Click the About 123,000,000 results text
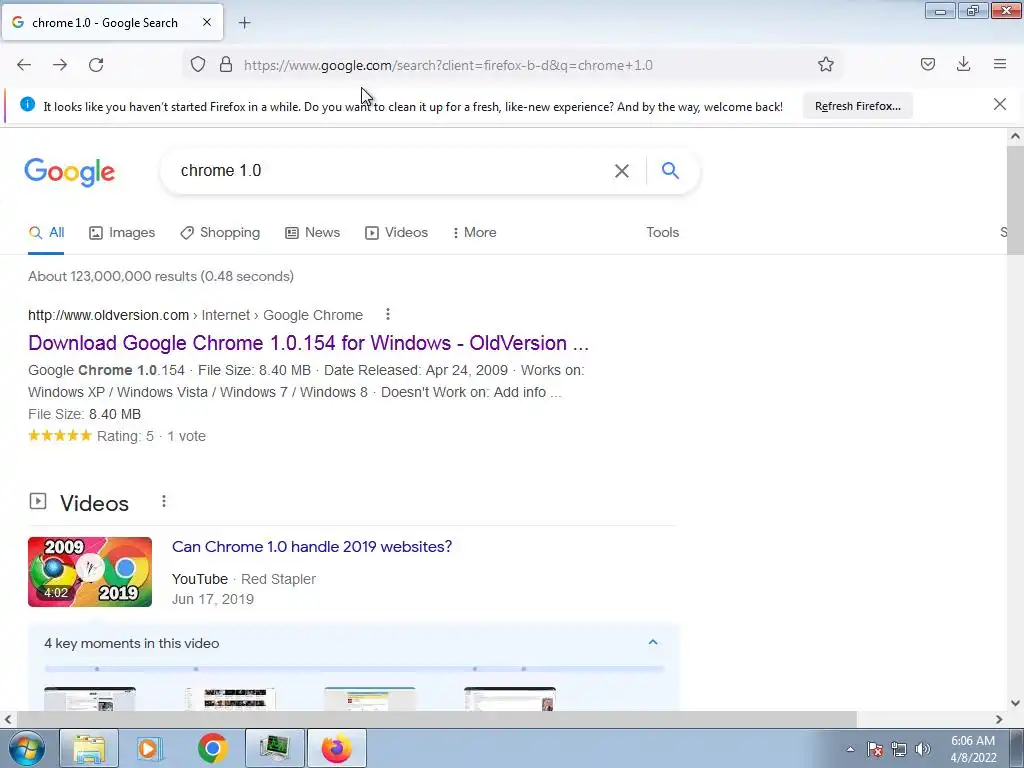This screenshot has width=1024, height=768. 161,276
